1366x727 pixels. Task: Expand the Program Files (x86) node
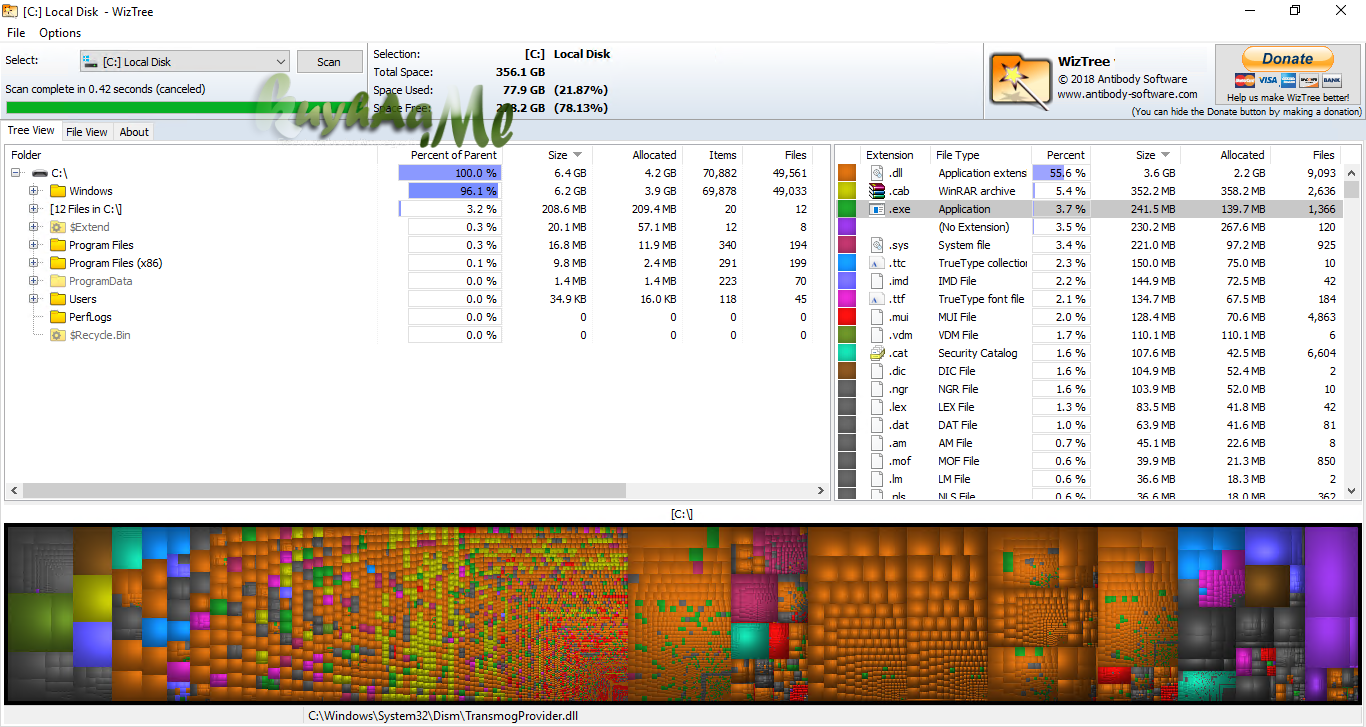pos(34,263)
